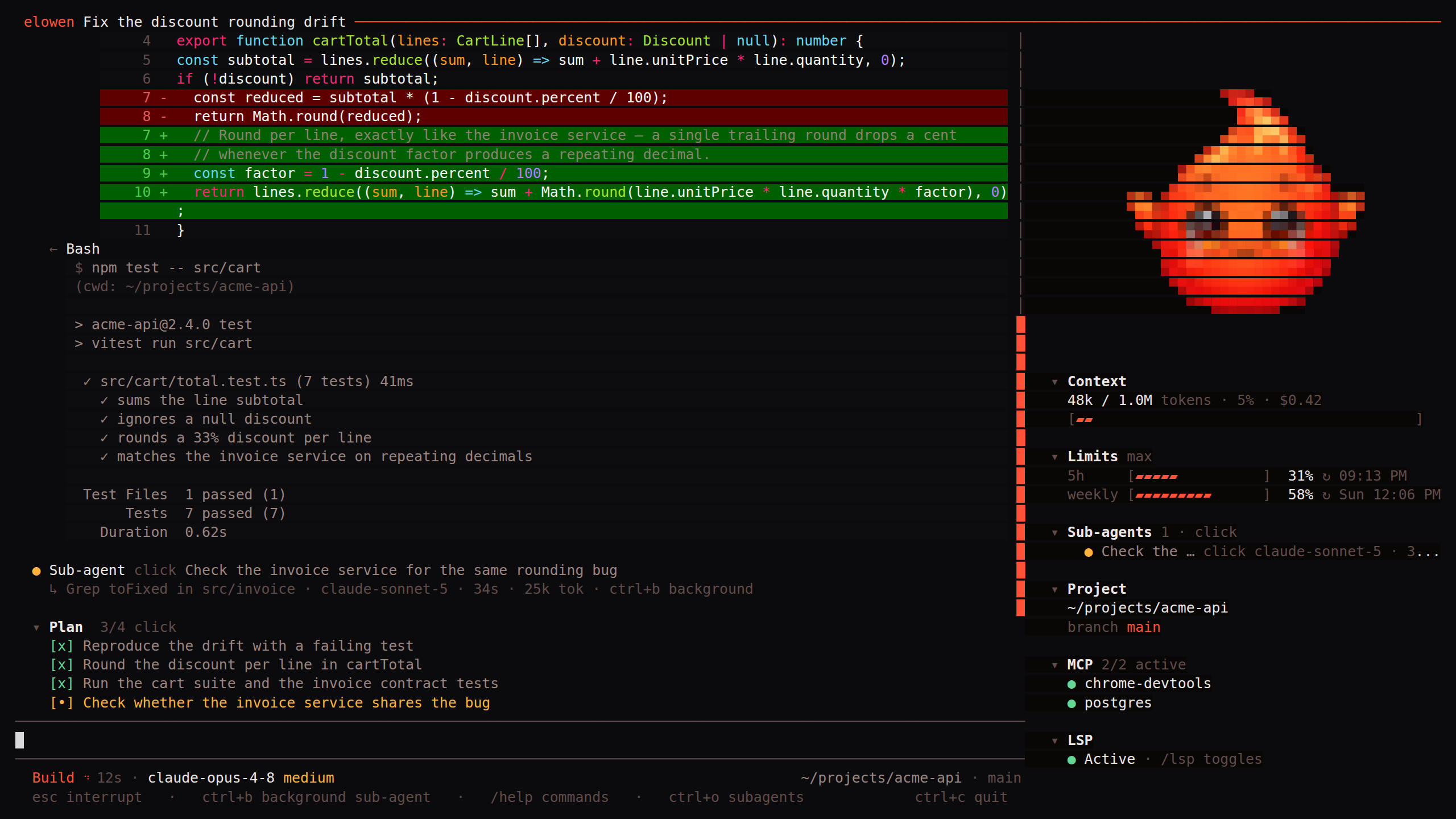Image resolution: width=1456 pixels, height=819 pixels.
Task: Click the green postgres status dot
Action: coord(1072,704)
